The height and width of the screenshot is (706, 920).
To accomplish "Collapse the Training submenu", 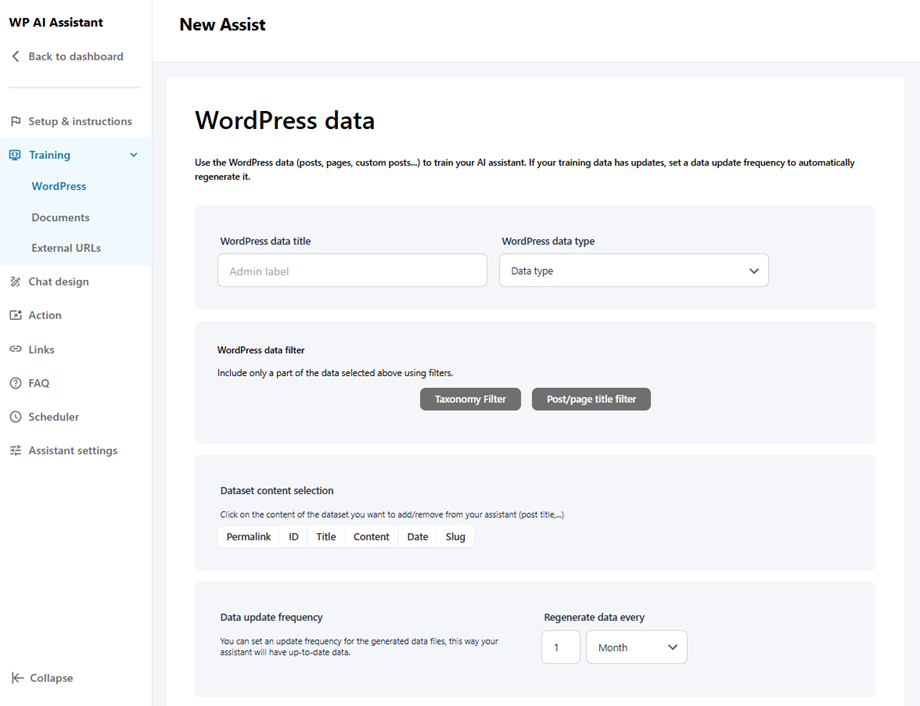I will click(132, 154).
